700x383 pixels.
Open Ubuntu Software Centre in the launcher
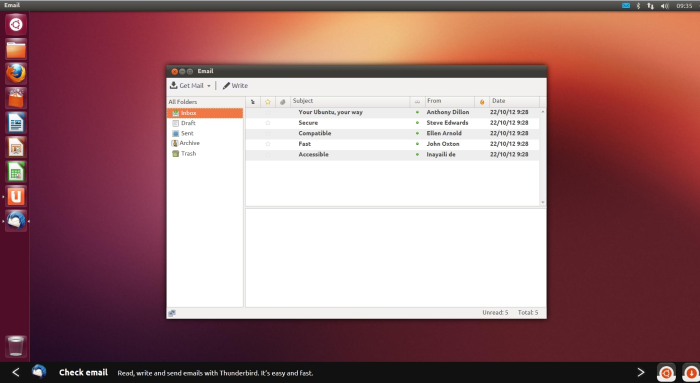click(x=16, y=98)
